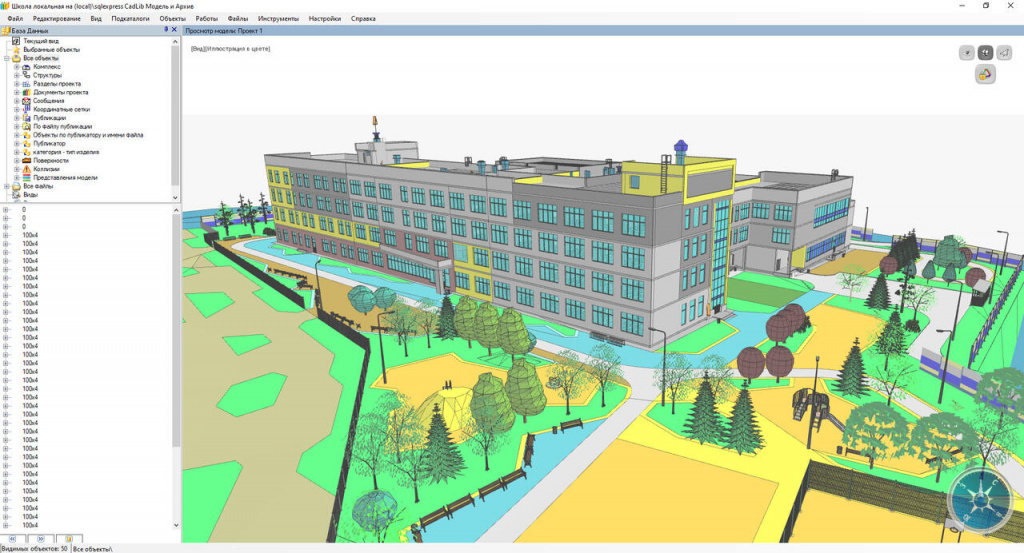Screen dimensions: 1024x553
Task: Open the Инструменты menu
Action: click(276, 19)
